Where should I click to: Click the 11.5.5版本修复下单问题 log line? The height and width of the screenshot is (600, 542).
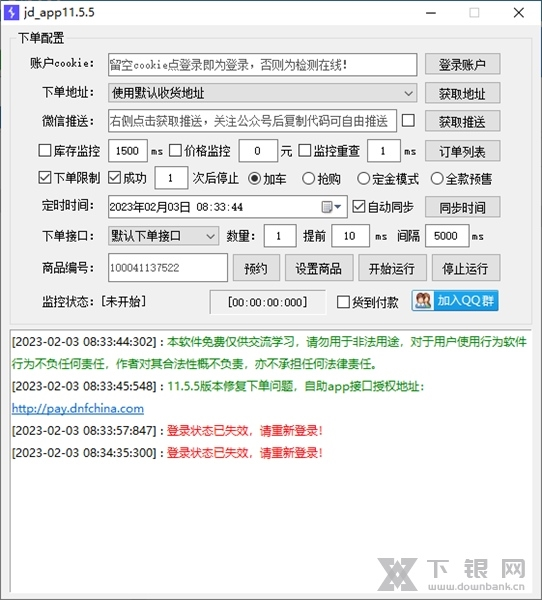[218, 386]
